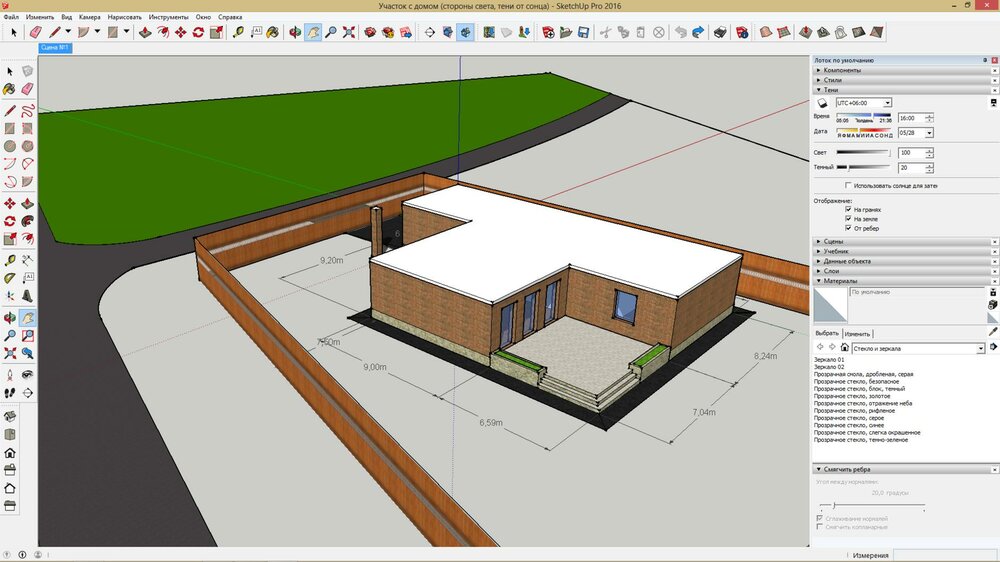Expand the 'Слои' panel
The height and width of the screenshot is (562, 1000).
click(833, 271)
